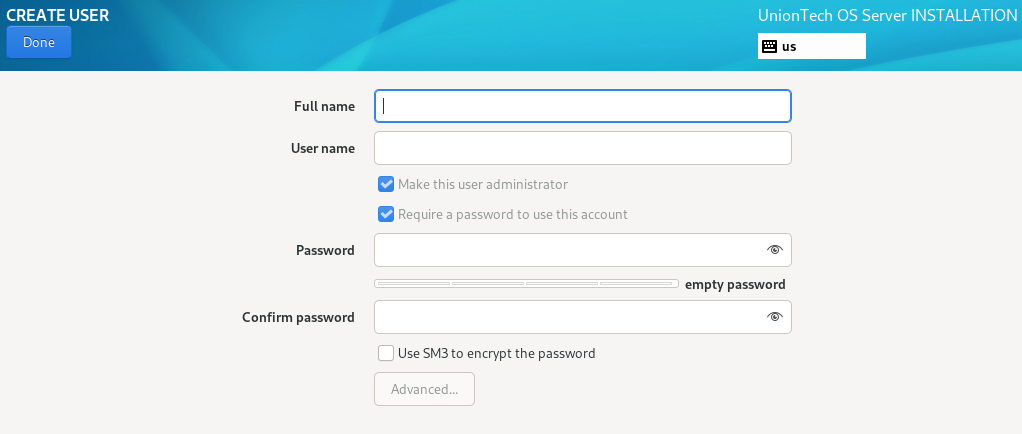Enable Use SM3 to encrypt the password

click(x=386, y=353)
